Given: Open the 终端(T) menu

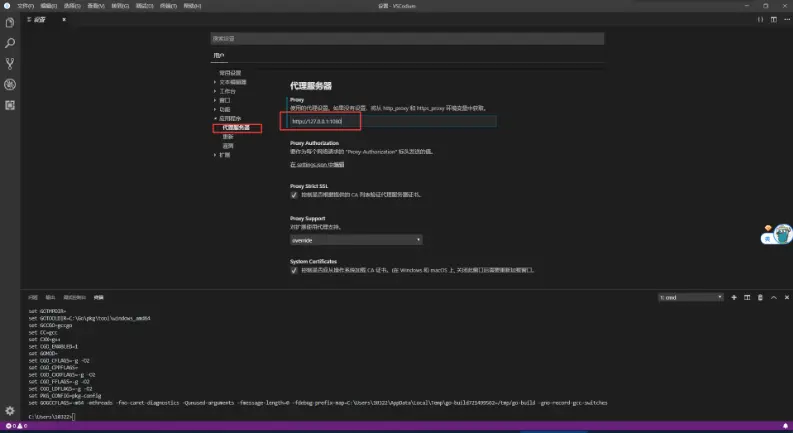Looking at the screenshot, I should (x=168, y=6).
